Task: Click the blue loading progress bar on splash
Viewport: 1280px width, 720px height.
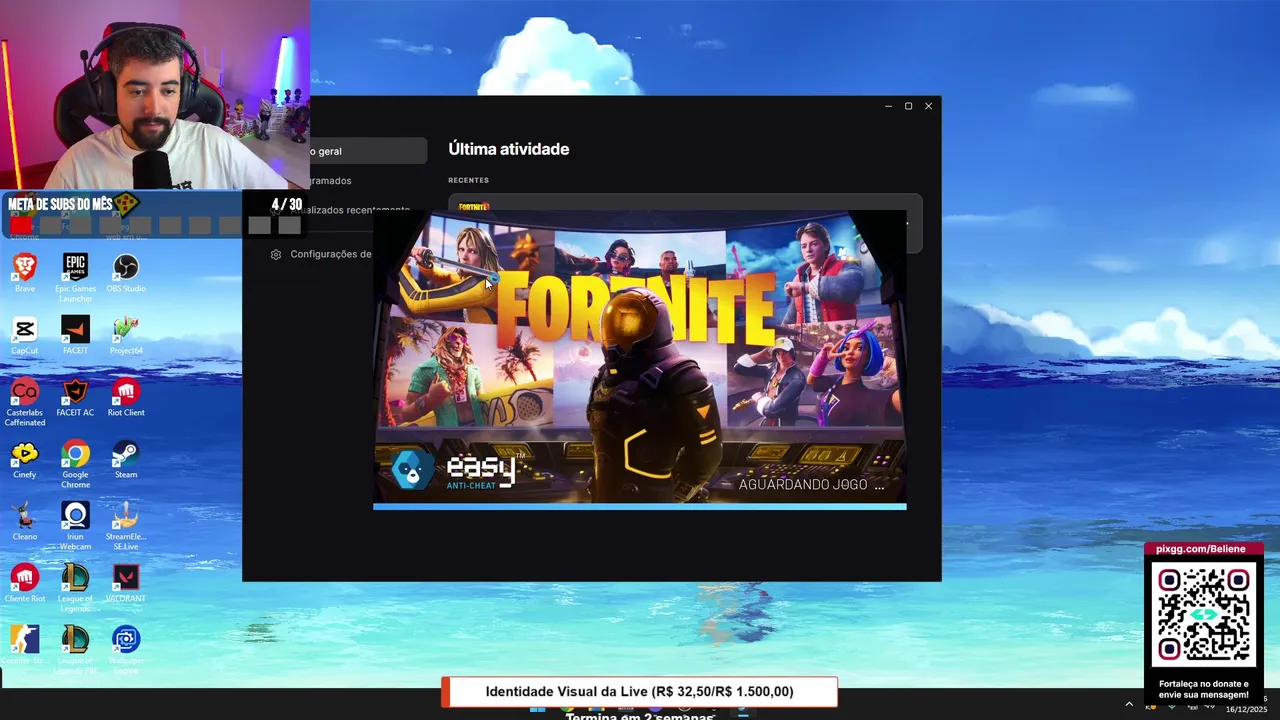Action: point(640,506)
